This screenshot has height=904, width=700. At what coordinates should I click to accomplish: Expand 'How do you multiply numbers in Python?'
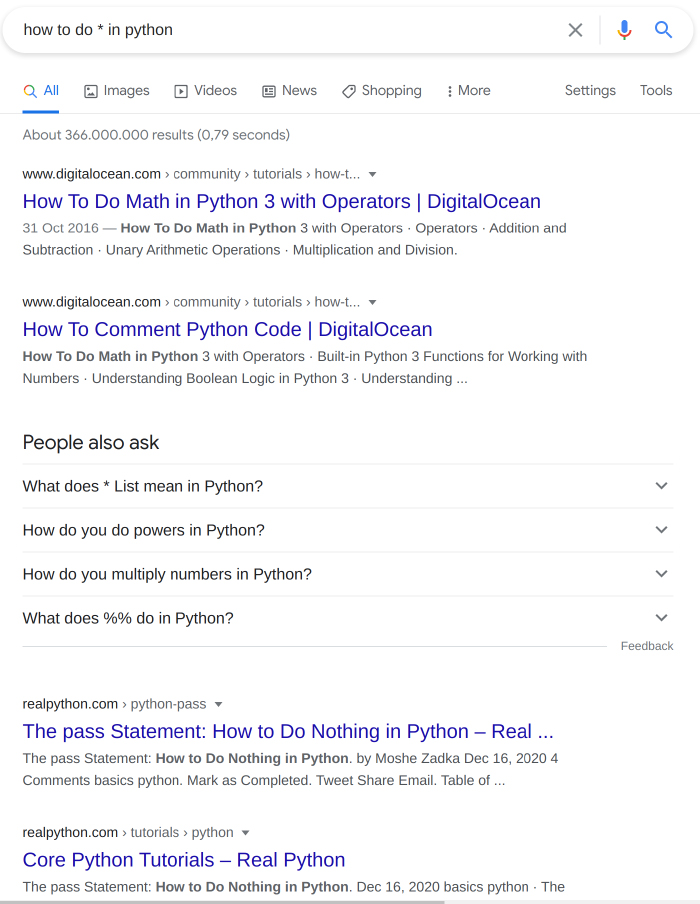tap(348, 574)
